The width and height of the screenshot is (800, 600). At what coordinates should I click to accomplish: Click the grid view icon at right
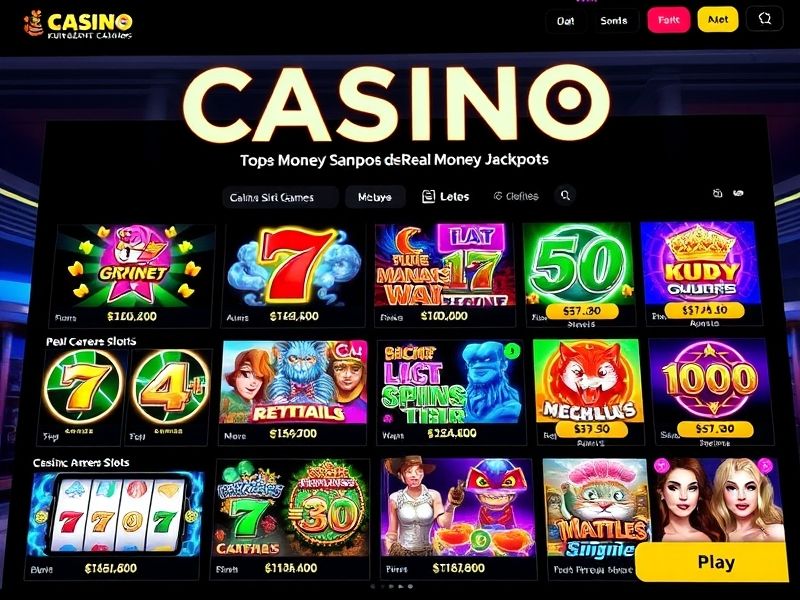717,193
